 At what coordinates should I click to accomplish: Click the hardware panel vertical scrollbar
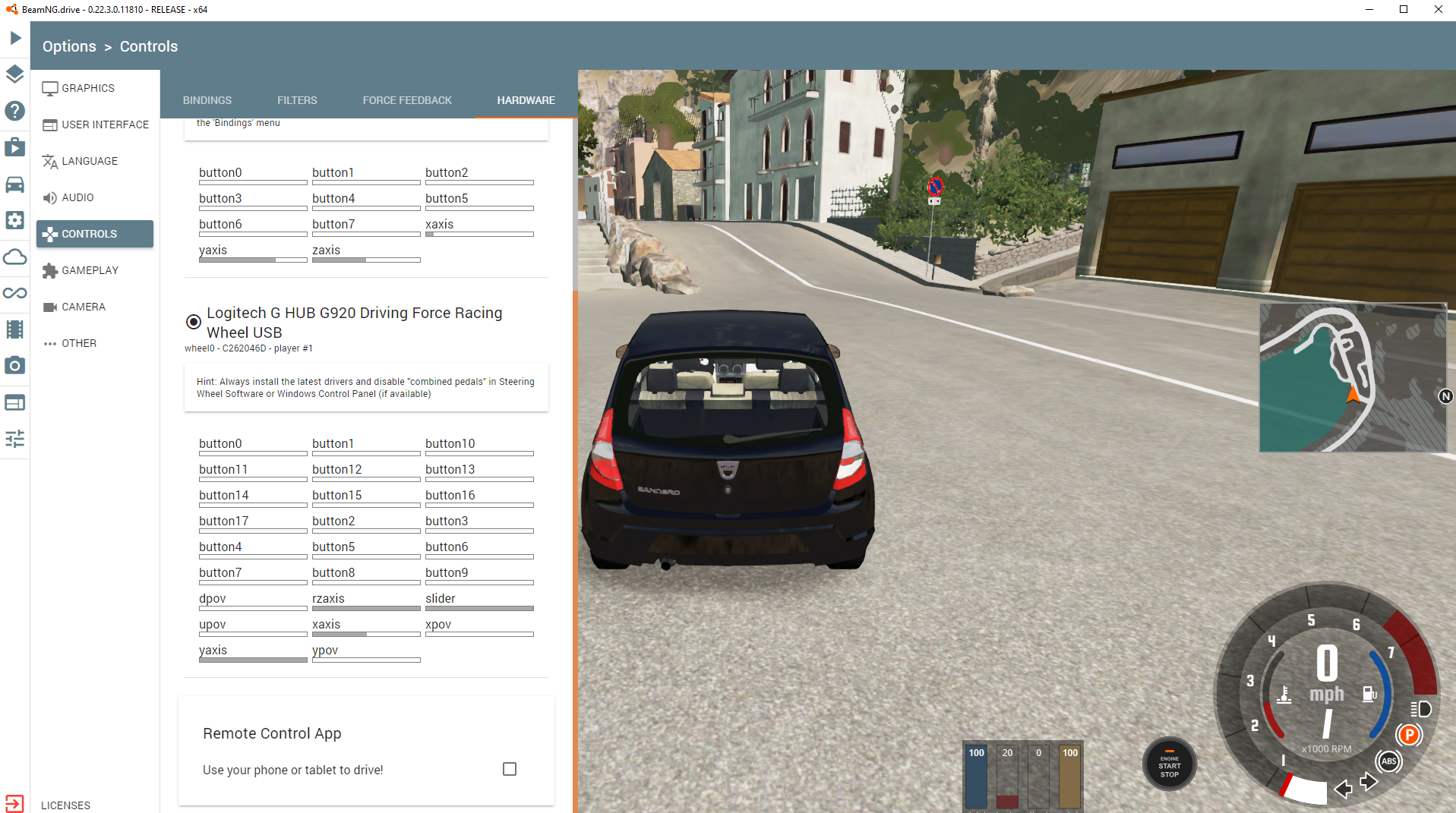tap(575, 550)
